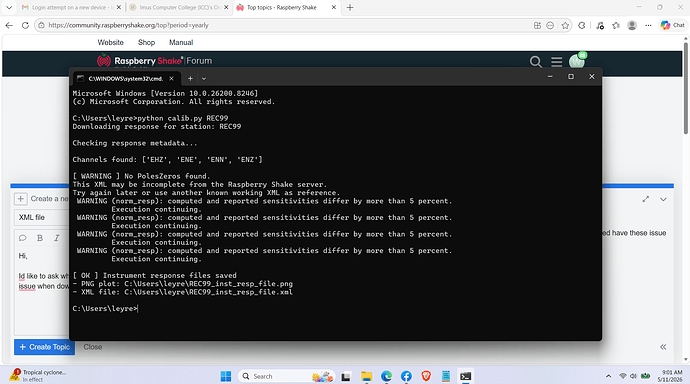Collapse the composer with chevron down
Image resolution: width=690 pixels, height=384 pixels.
point(663,199)
